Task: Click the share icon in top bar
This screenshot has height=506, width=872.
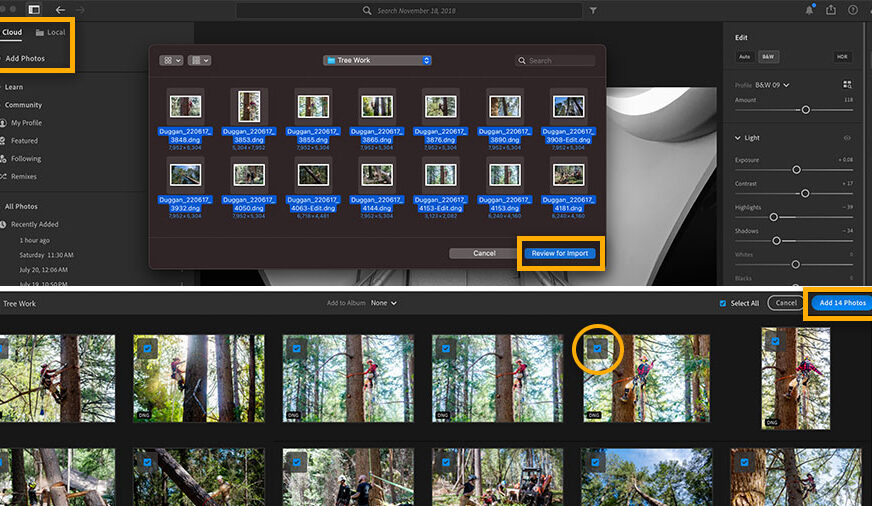Action: (x=831, y=10)
